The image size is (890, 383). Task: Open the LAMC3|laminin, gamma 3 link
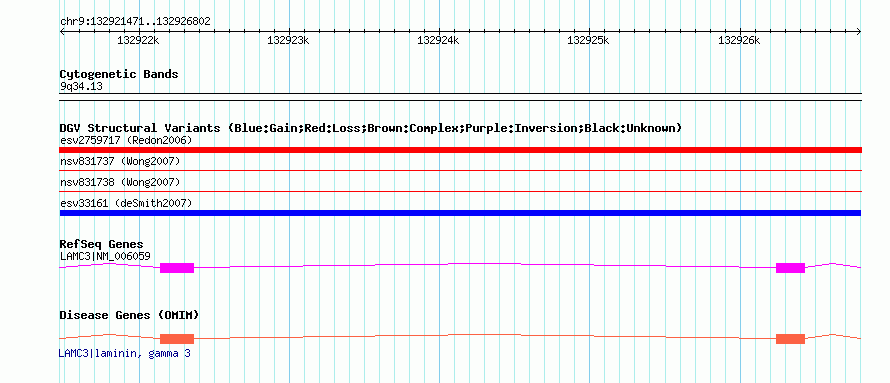[x=124, y=353]
